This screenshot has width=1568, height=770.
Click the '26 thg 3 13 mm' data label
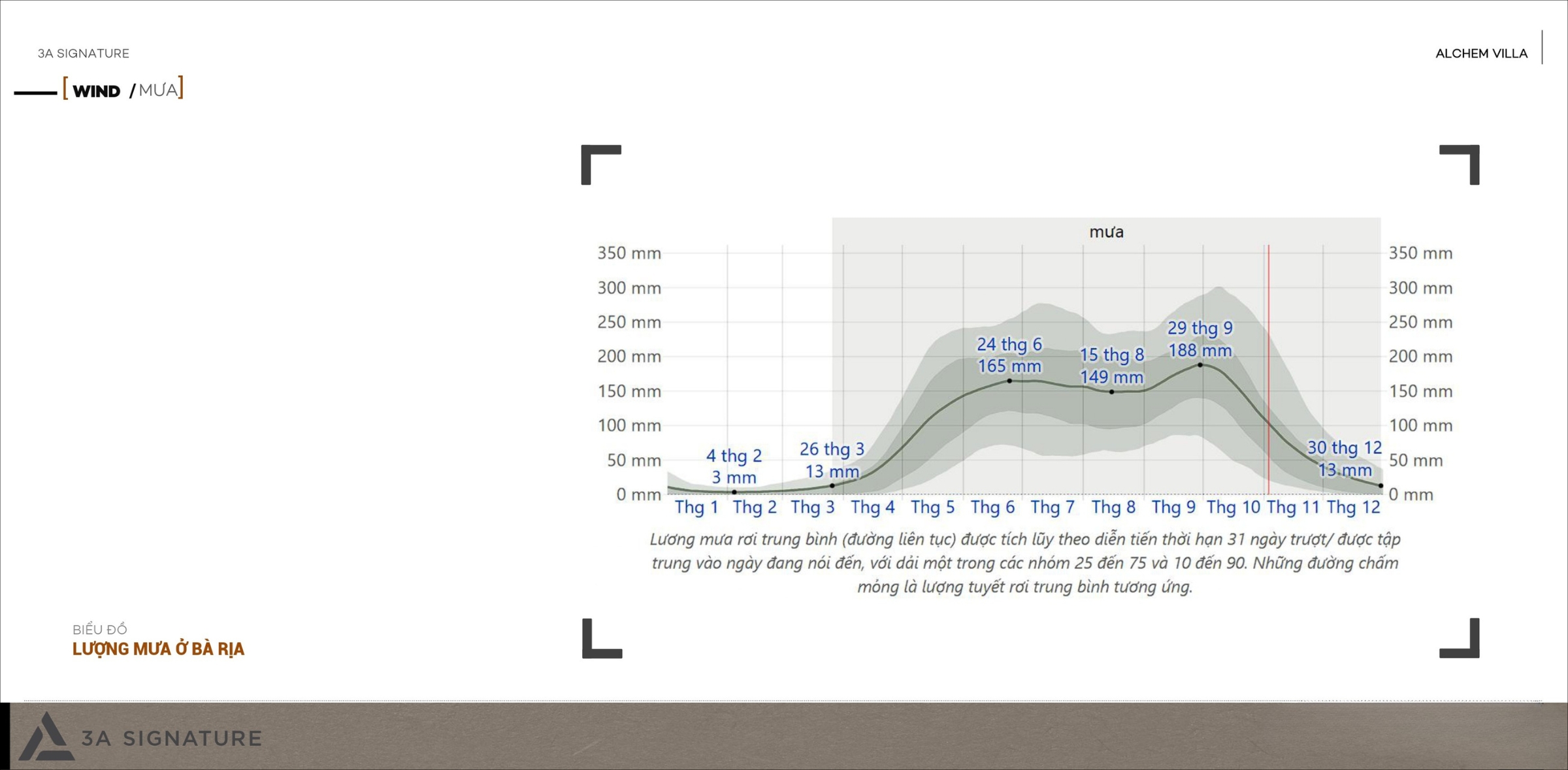pos(832,460)
